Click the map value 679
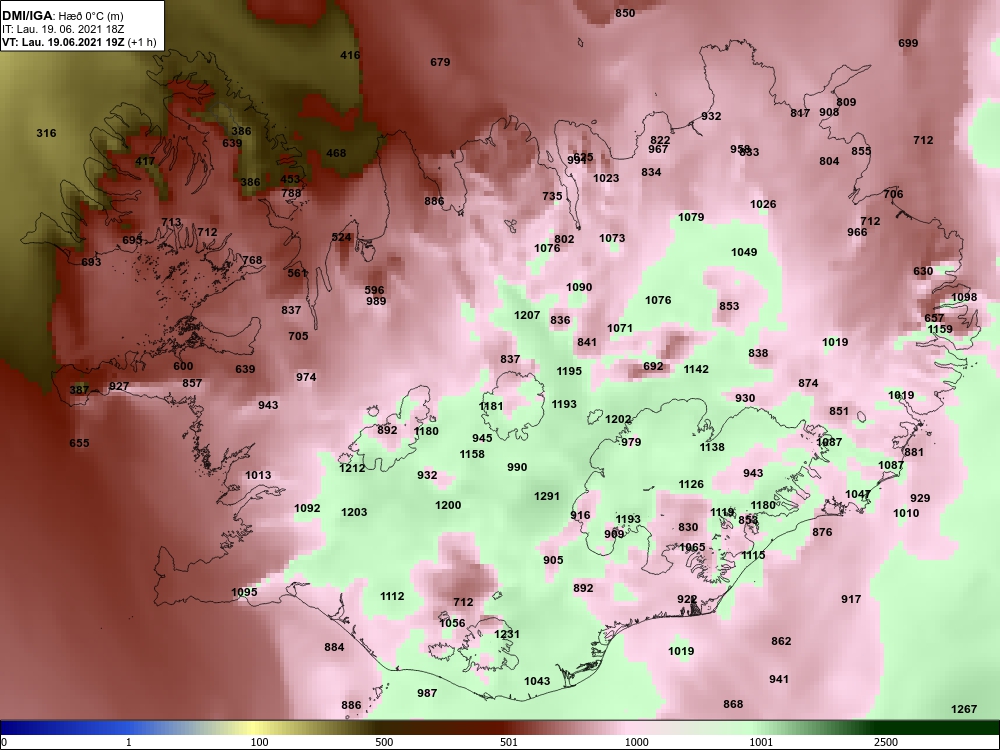This screenshot has height=750, width=1000. [x=440, y=62]
